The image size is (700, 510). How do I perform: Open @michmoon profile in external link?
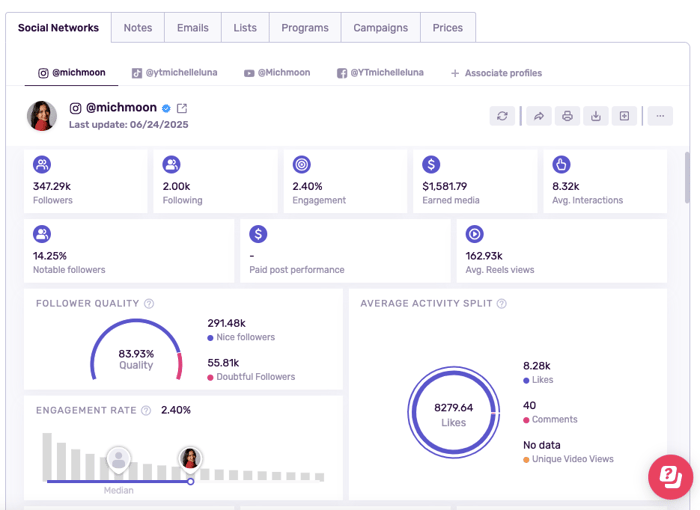point(182,108)
